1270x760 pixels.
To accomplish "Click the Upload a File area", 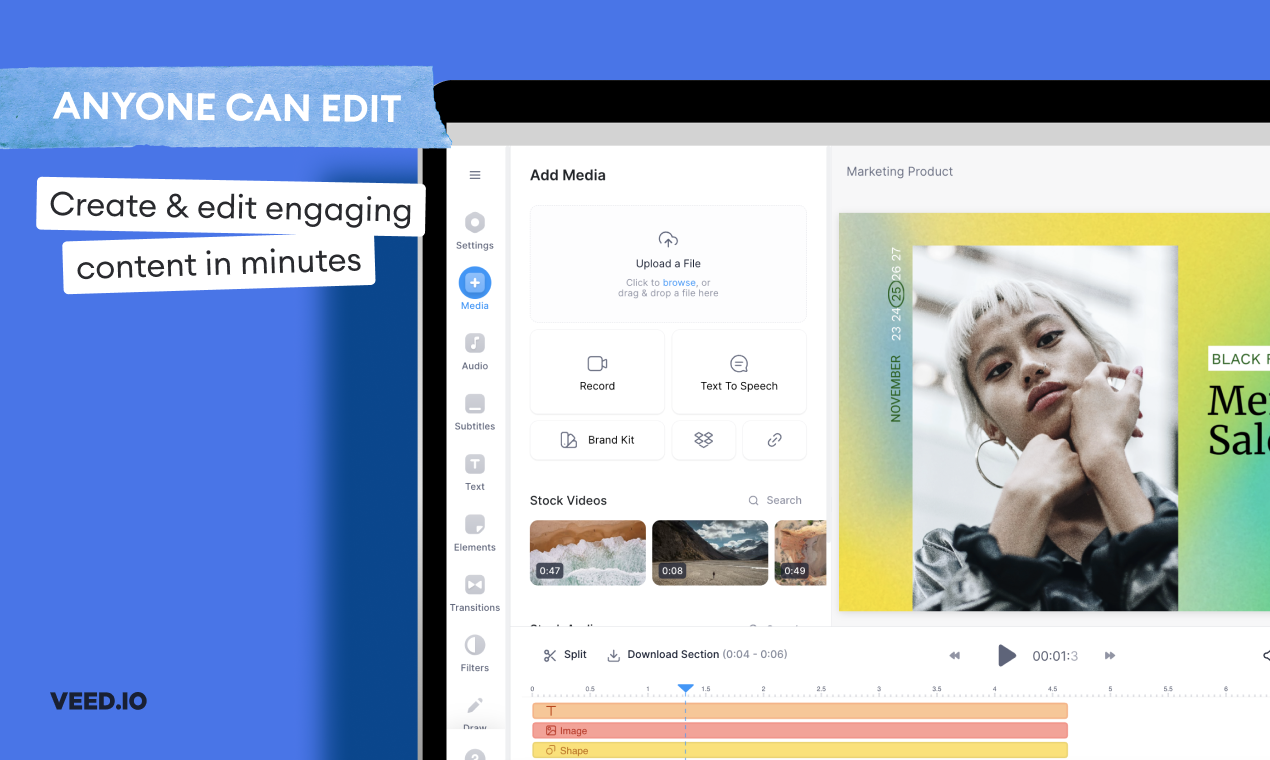I will (x=668, y=264).
